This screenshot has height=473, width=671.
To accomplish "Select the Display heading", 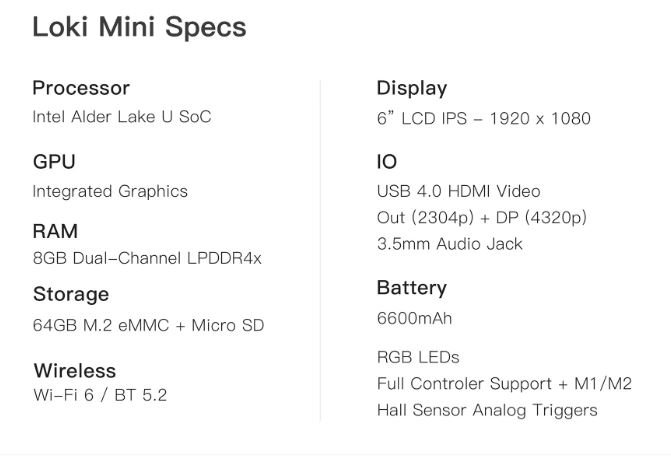I will (x=412, y=88).
